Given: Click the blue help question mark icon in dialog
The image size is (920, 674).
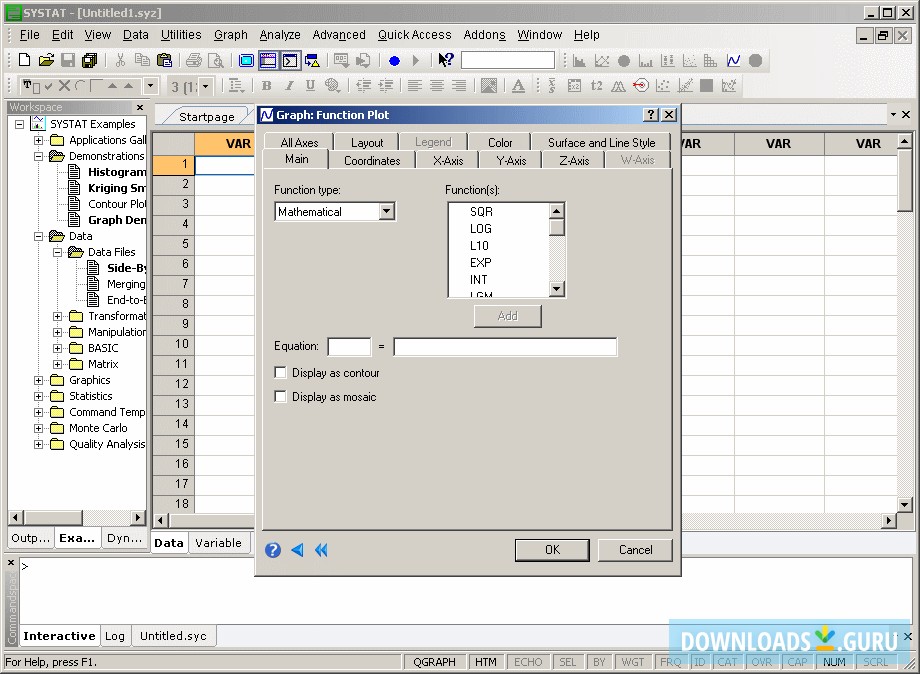Looking at the screenshot, I should [x=273, y=550].
